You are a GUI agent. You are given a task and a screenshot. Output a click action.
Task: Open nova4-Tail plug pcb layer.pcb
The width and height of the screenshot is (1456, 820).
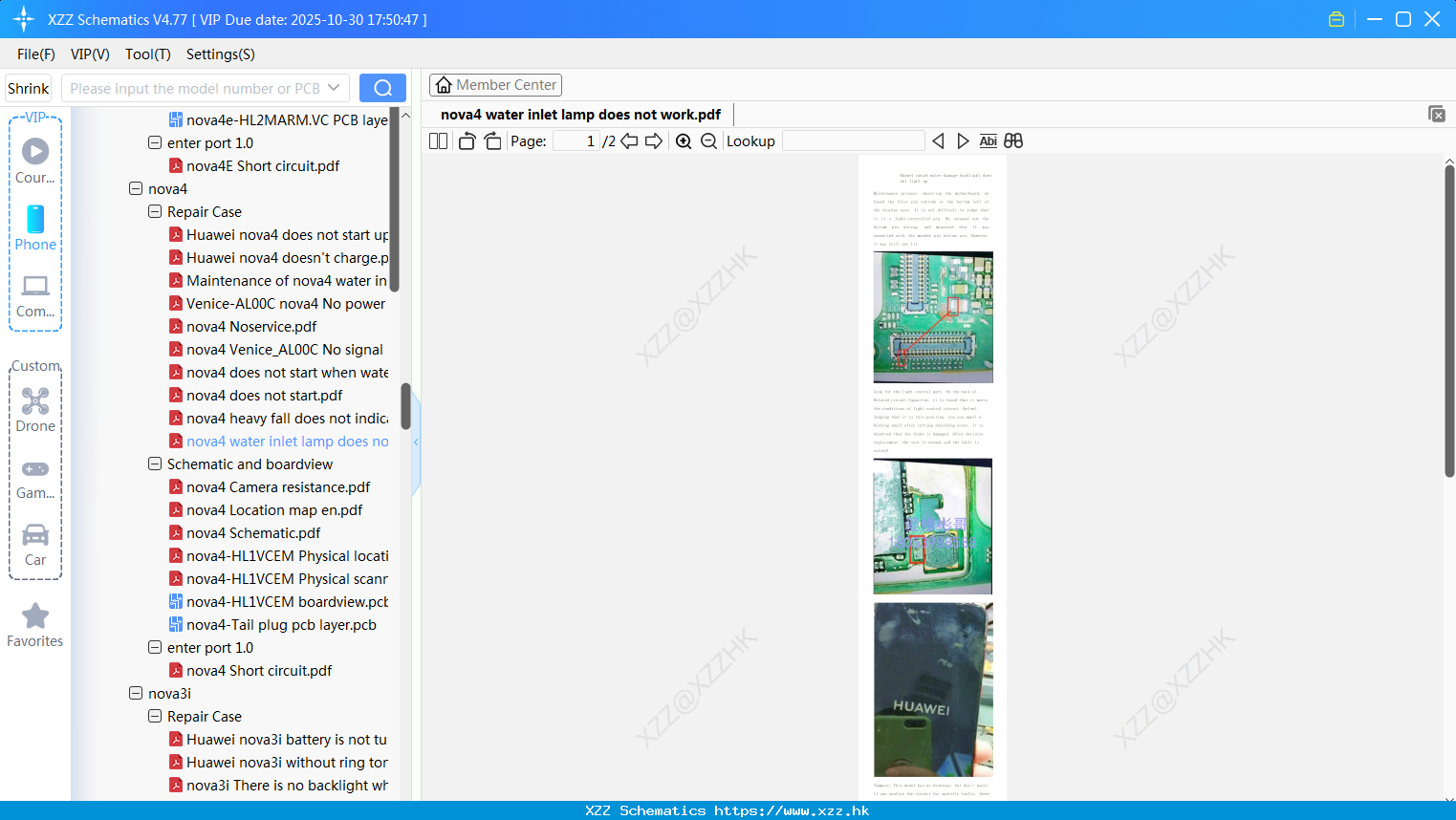click(281, 624)
